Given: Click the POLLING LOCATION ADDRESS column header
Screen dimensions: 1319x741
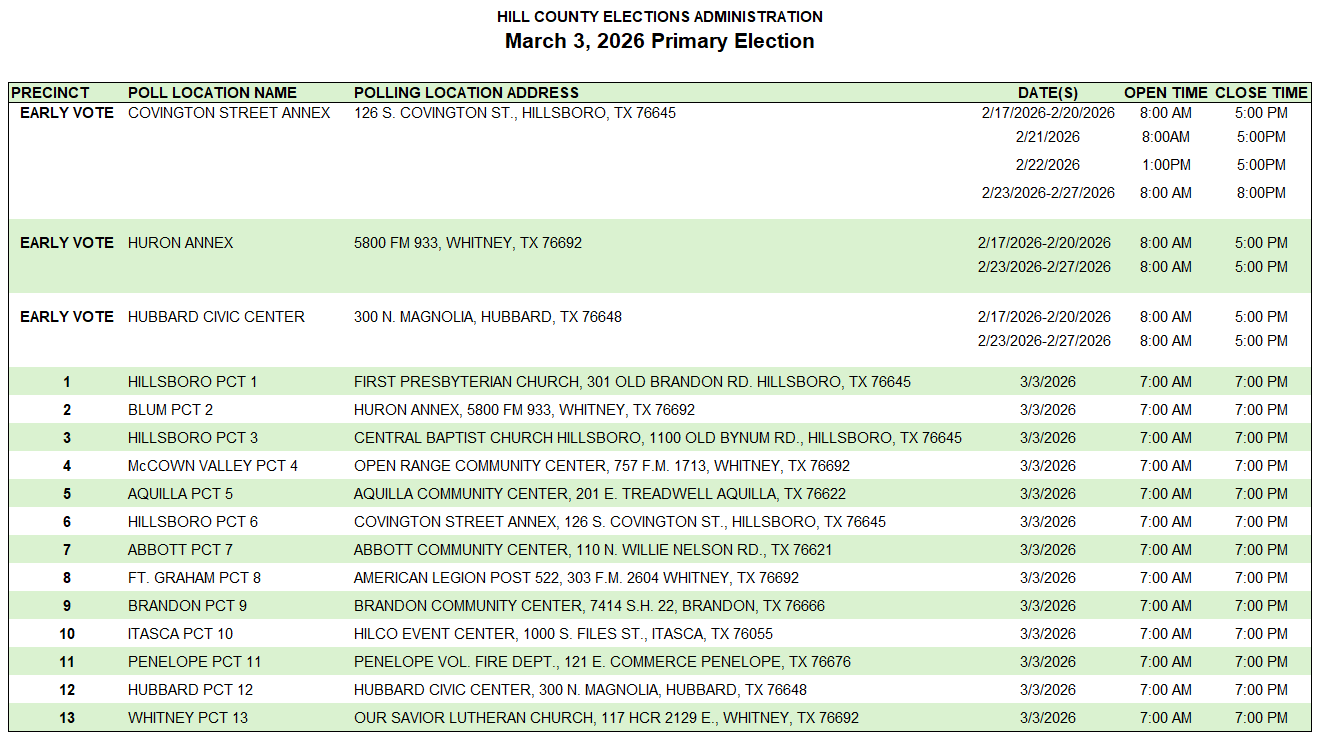Looking at the screenshot, I should 466,93.
